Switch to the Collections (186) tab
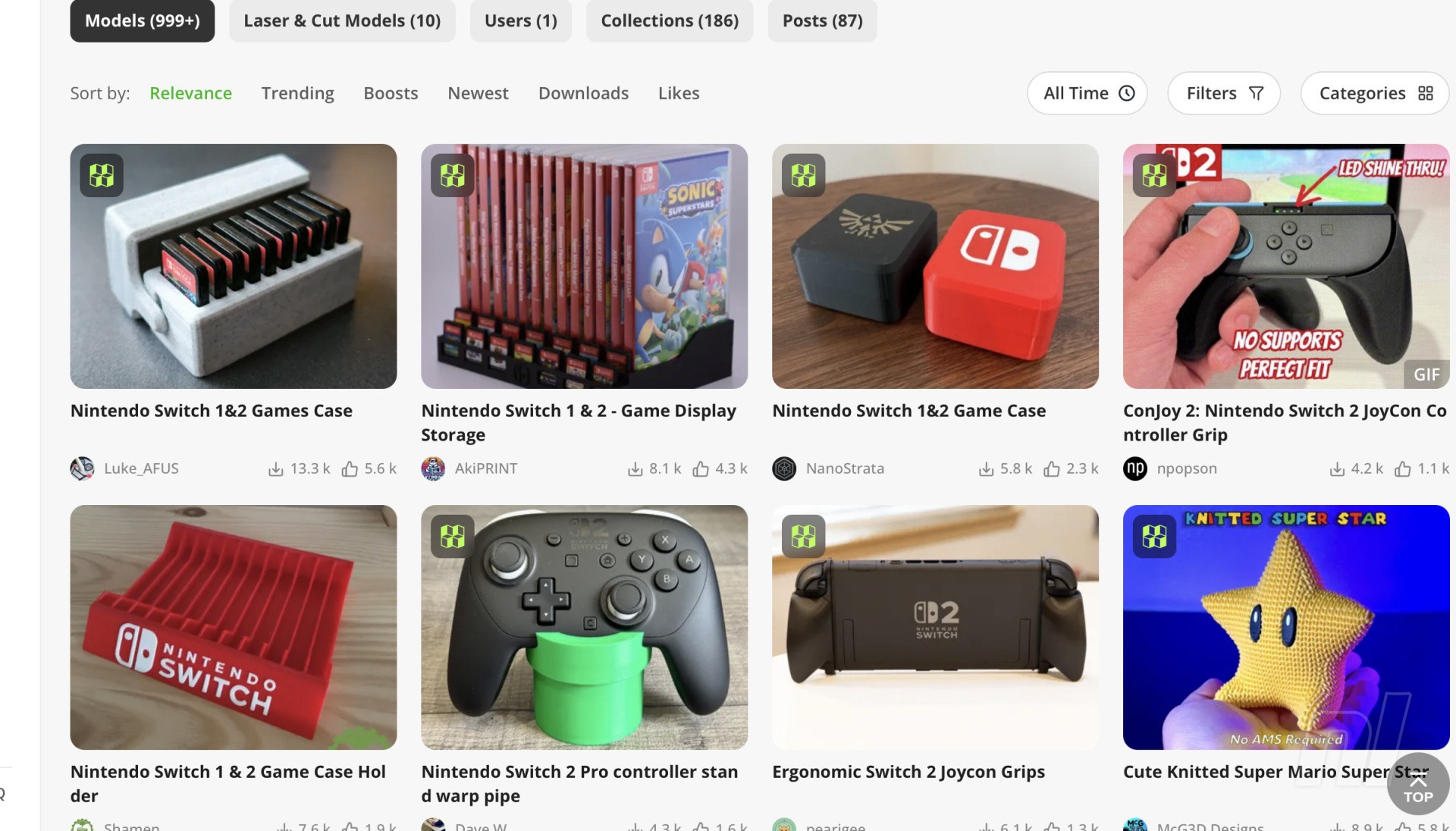The width and height of the screenshot is (1456, 831). click(670, 20)
